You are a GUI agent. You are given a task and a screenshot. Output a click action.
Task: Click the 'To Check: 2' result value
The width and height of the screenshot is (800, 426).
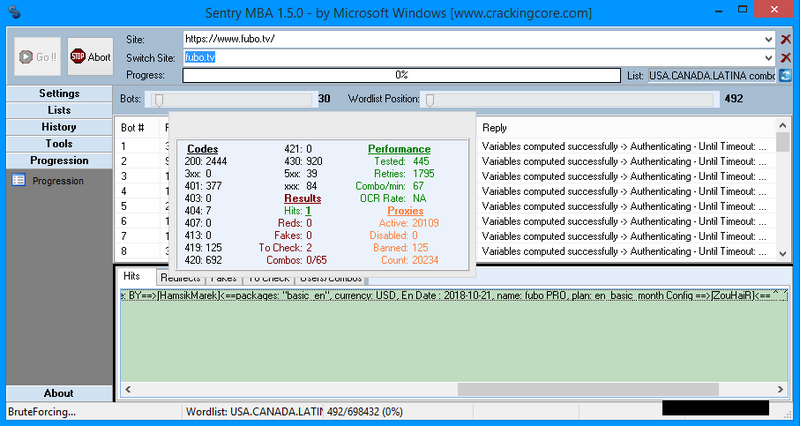coord(285,248)
